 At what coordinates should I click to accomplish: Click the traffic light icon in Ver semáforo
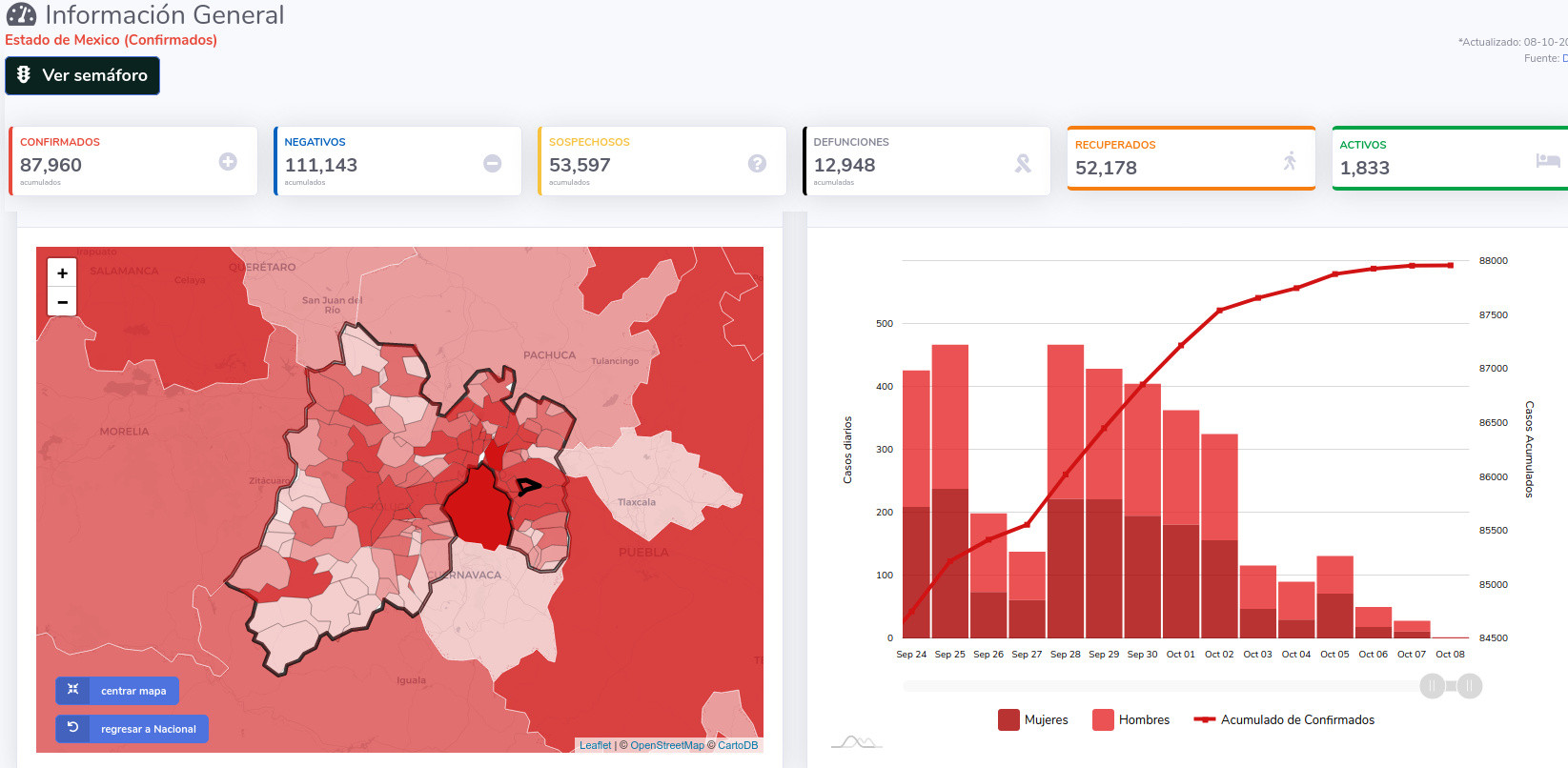click(x=24, y=74)
